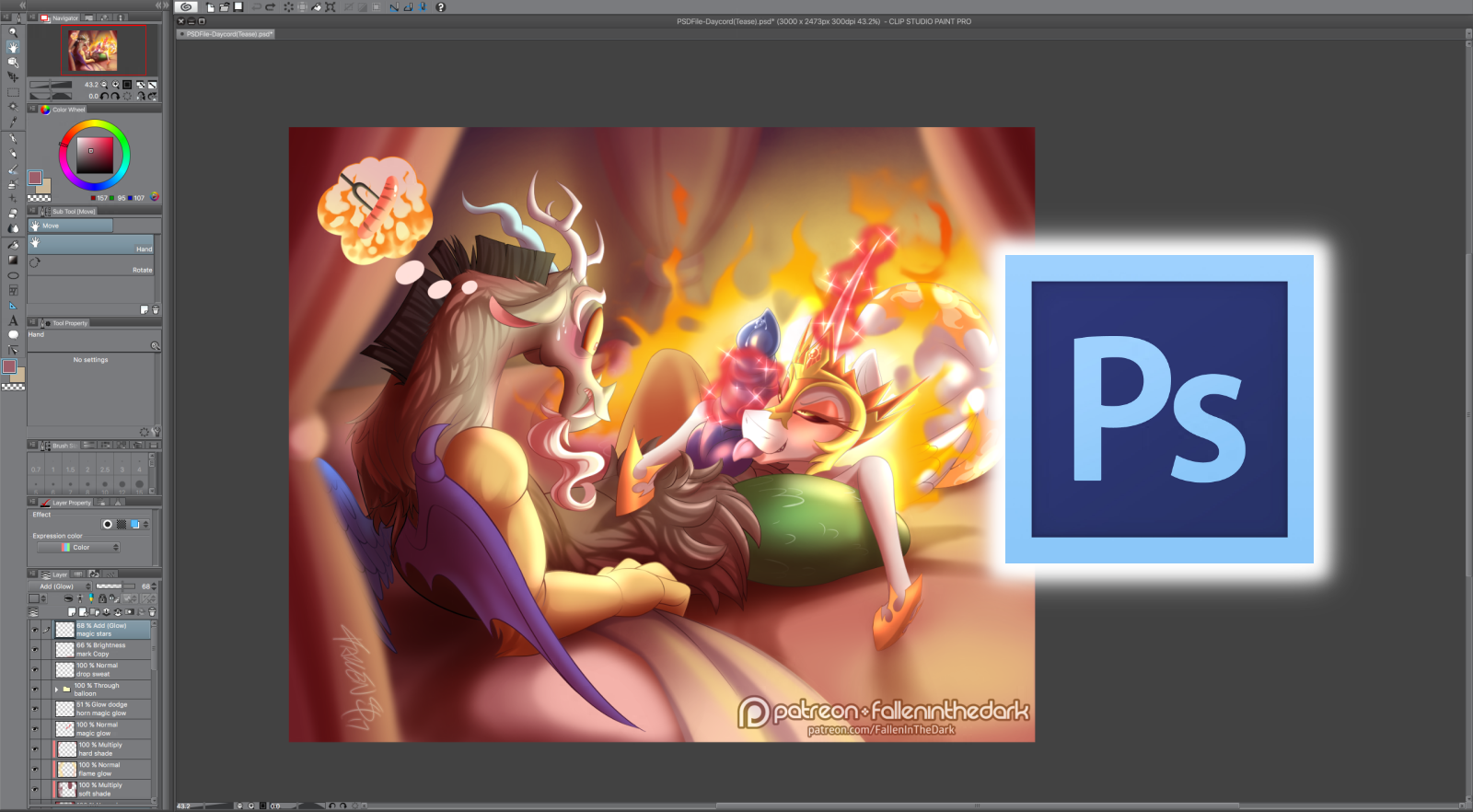Select the Brush tool
Screen dimensions: 1473x812
click(13, 169)
